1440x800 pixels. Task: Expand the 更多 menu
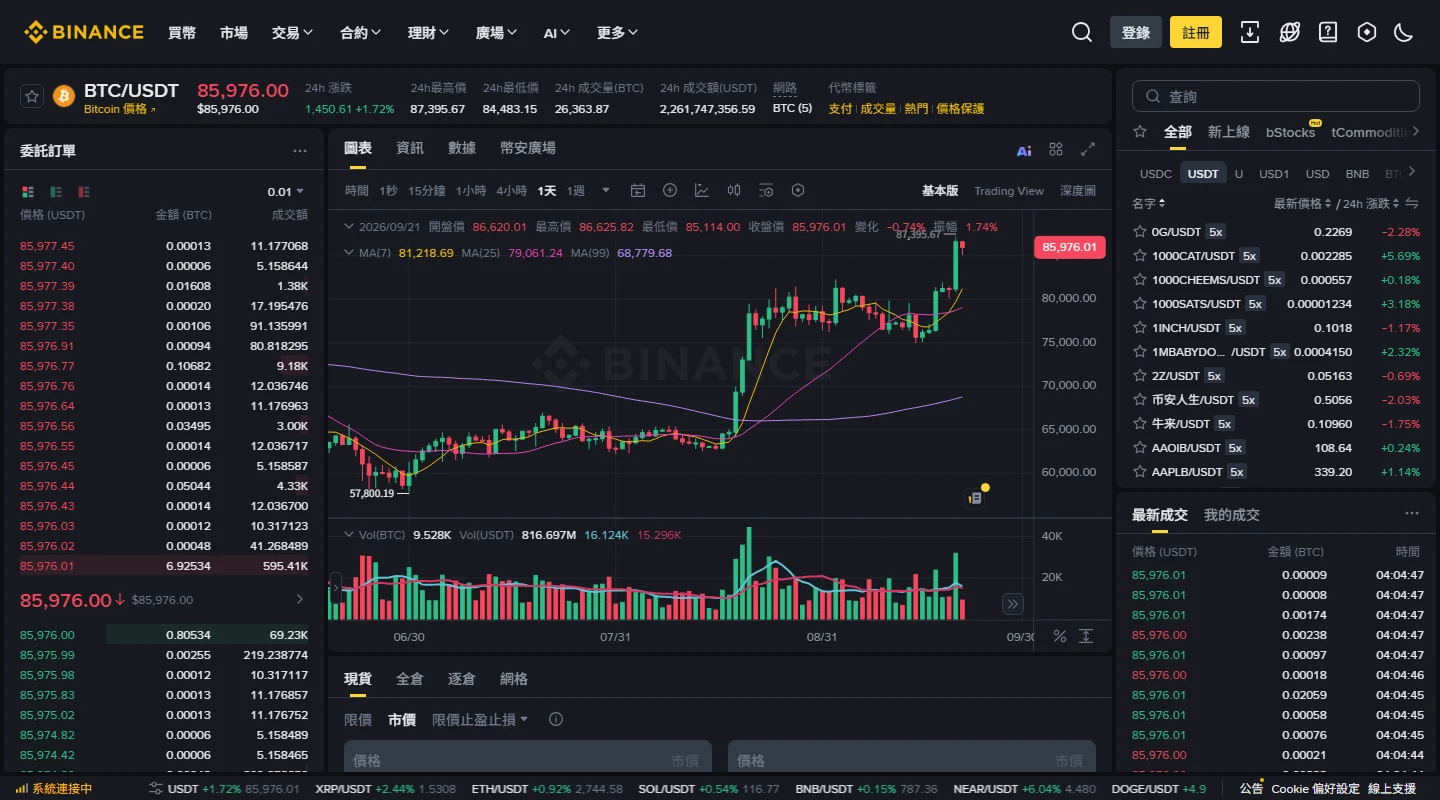[617, 32]
